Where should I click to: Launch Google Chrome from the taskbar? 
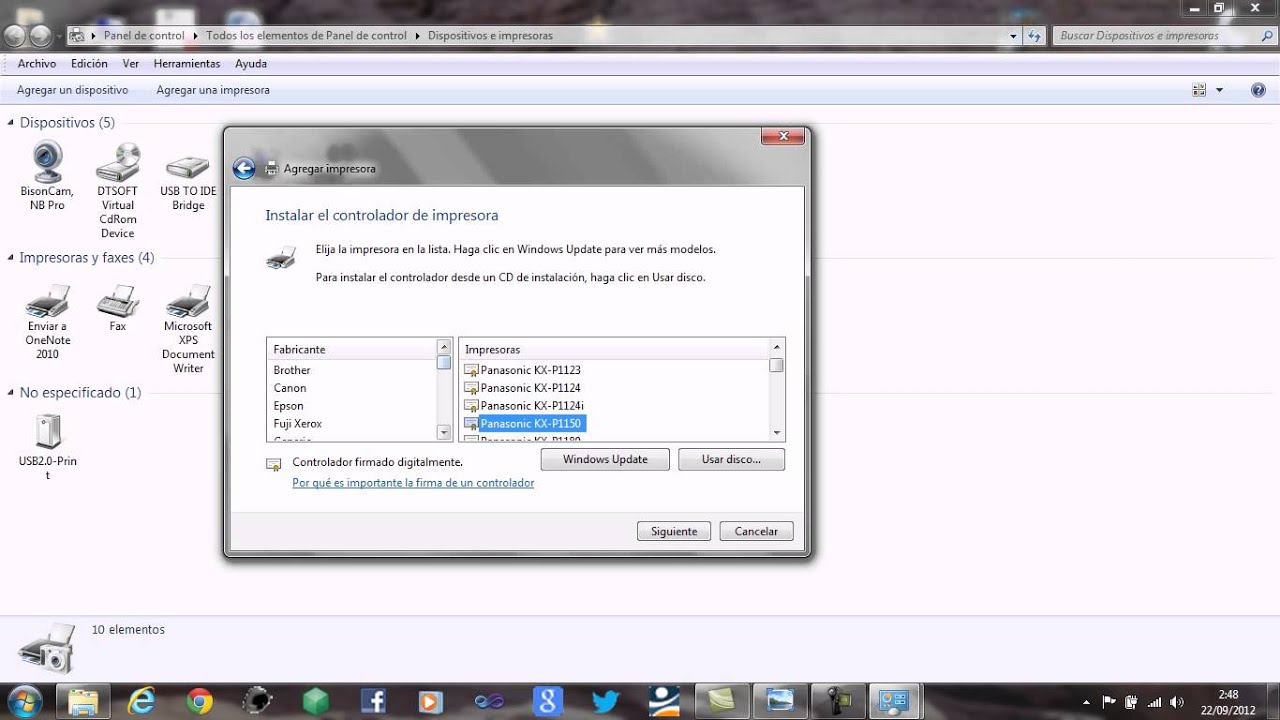199,701
